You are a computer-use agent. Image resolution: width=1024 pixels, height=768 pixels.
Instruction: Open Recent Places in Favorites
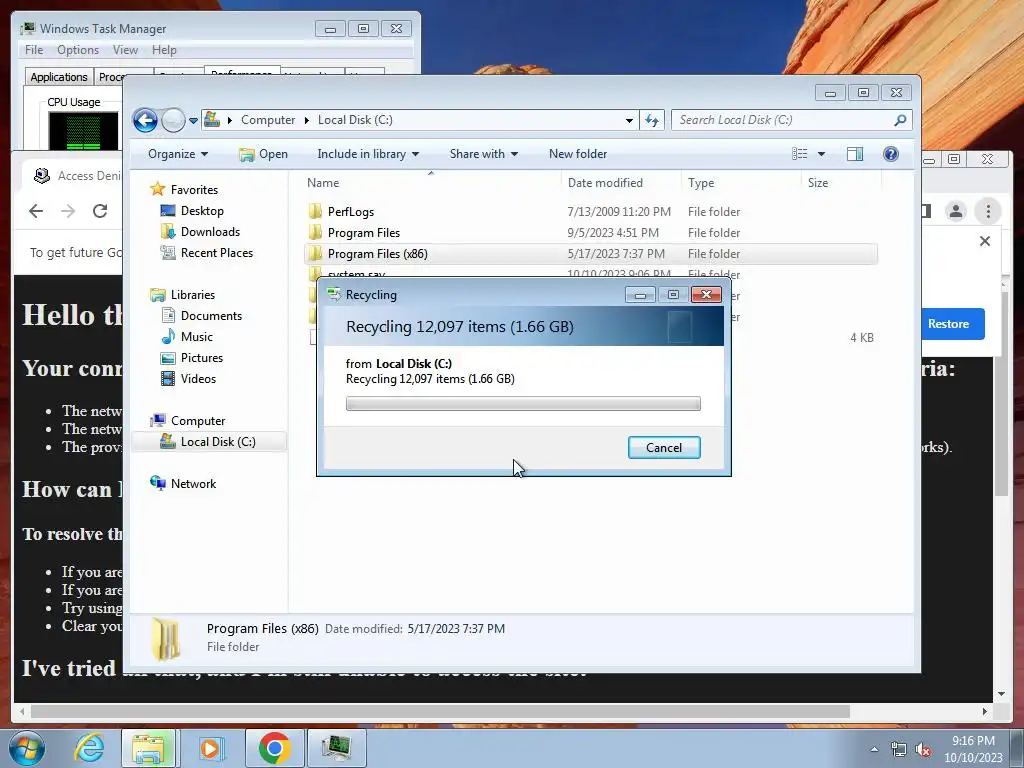tap(216, 253)
